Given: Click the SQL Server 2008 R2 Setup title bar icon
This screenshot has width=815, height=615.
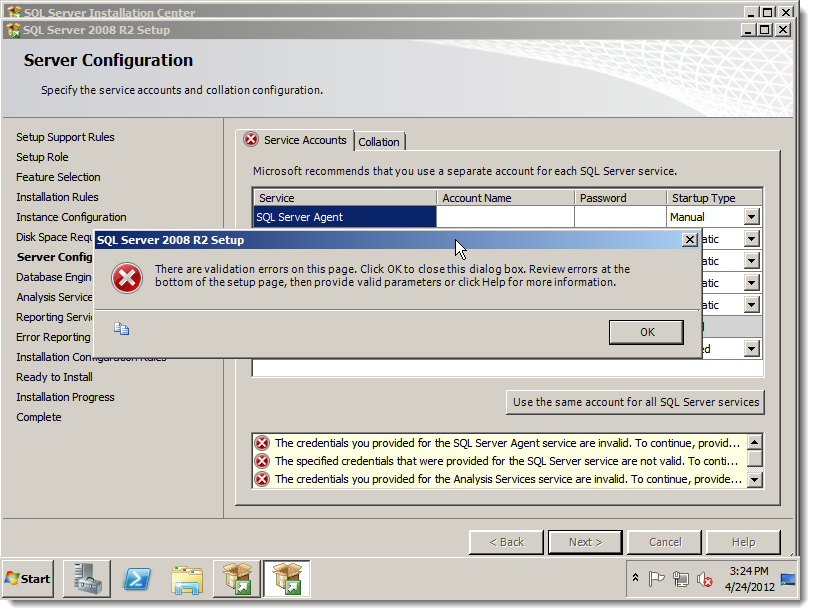Looking at the screenshot, I should click(13, 30).
